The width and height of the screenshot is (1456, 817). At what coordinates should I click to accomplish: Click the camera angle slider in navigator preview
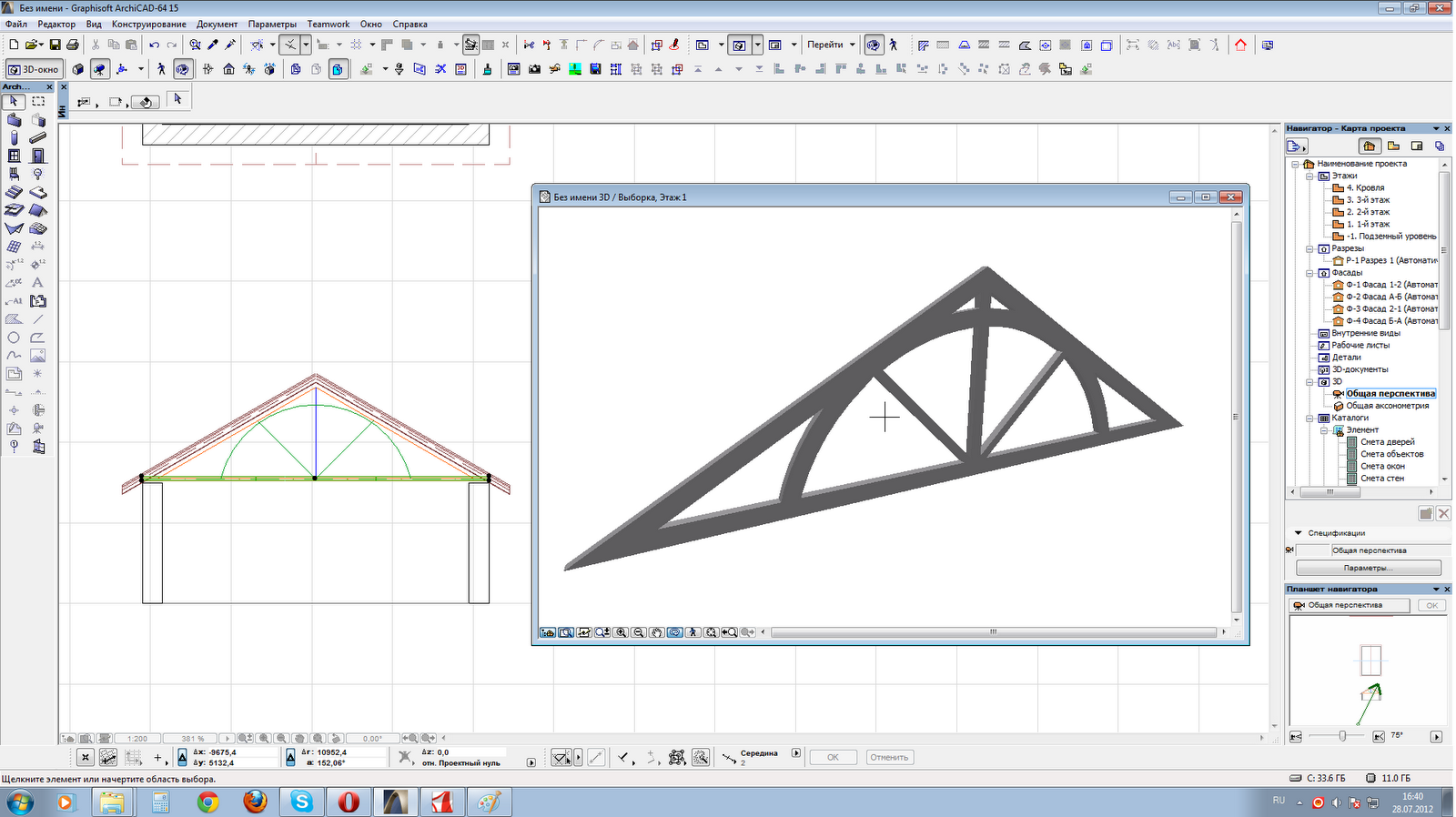pyautogui.click(x=1342, y=736)
